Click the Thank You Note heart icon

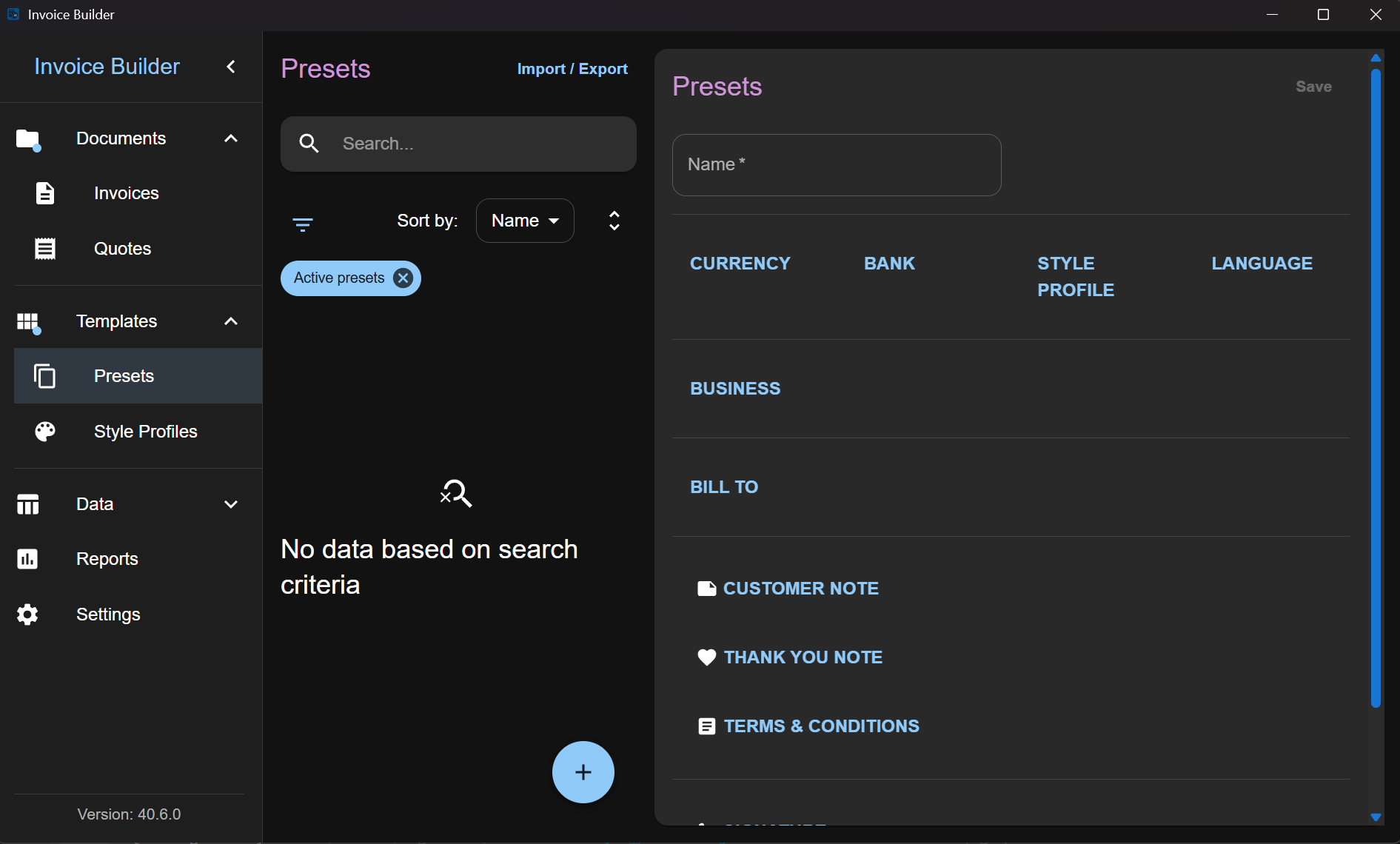tap(707, 657)
